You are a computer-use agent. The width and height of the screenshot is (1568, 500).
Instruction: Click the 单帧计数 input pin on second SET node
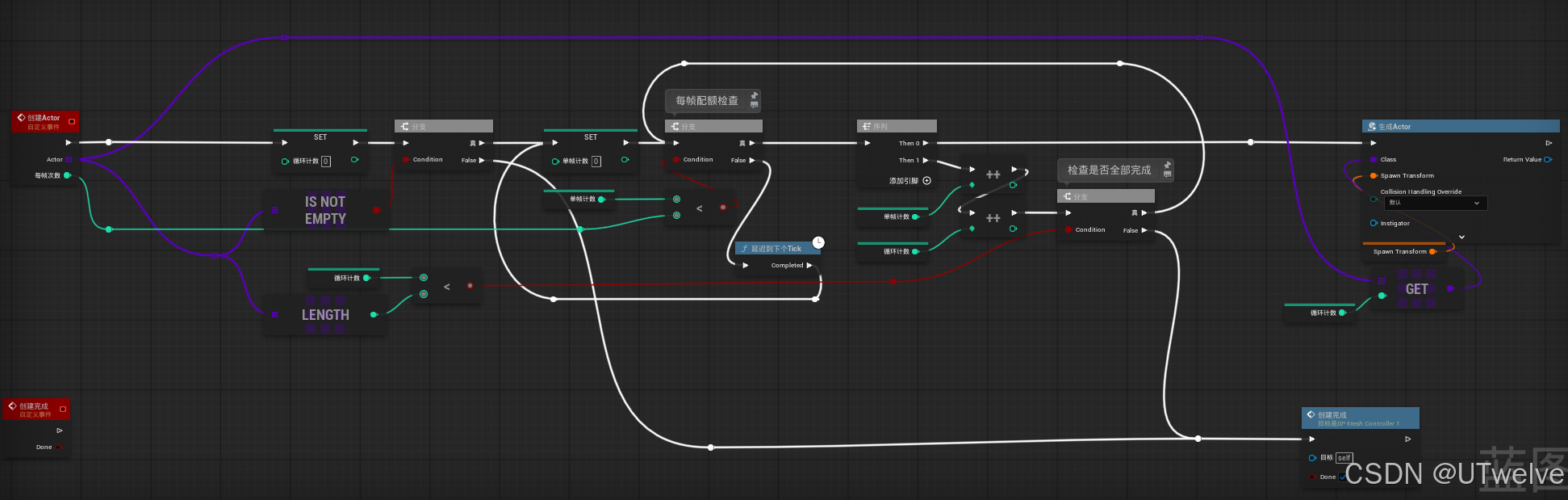tap(555, 162)
